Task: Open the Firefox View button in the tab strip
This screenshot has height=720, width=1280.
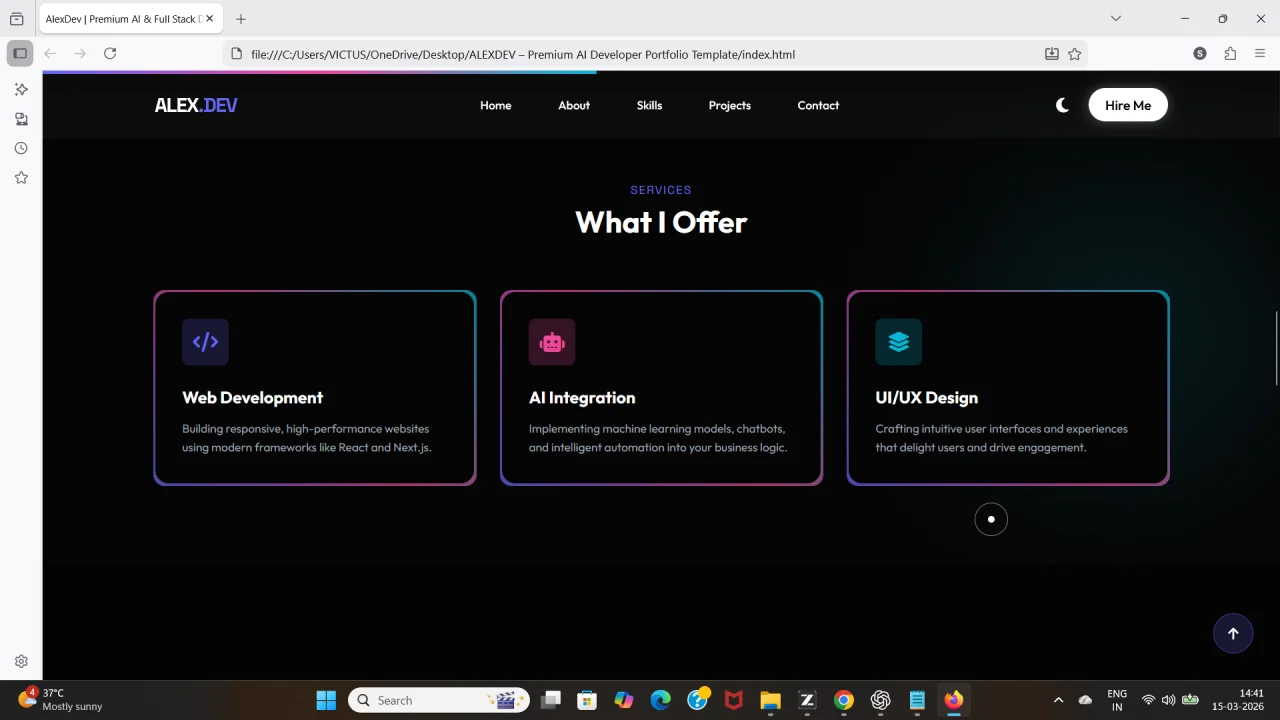Action: (x=16, y=19)
